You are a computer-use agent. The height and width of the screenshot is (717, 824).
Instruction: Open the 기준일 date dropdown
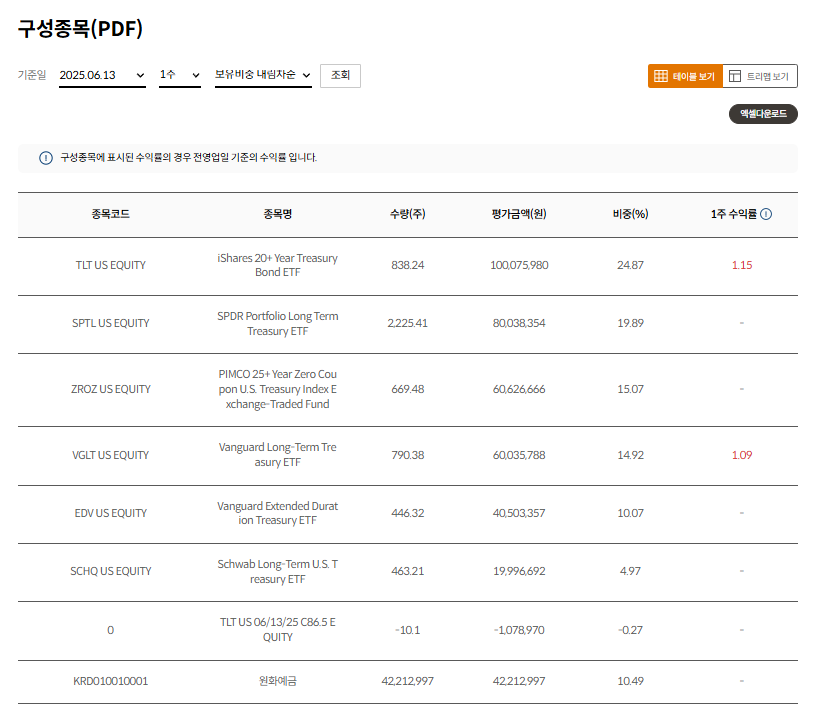100,75
